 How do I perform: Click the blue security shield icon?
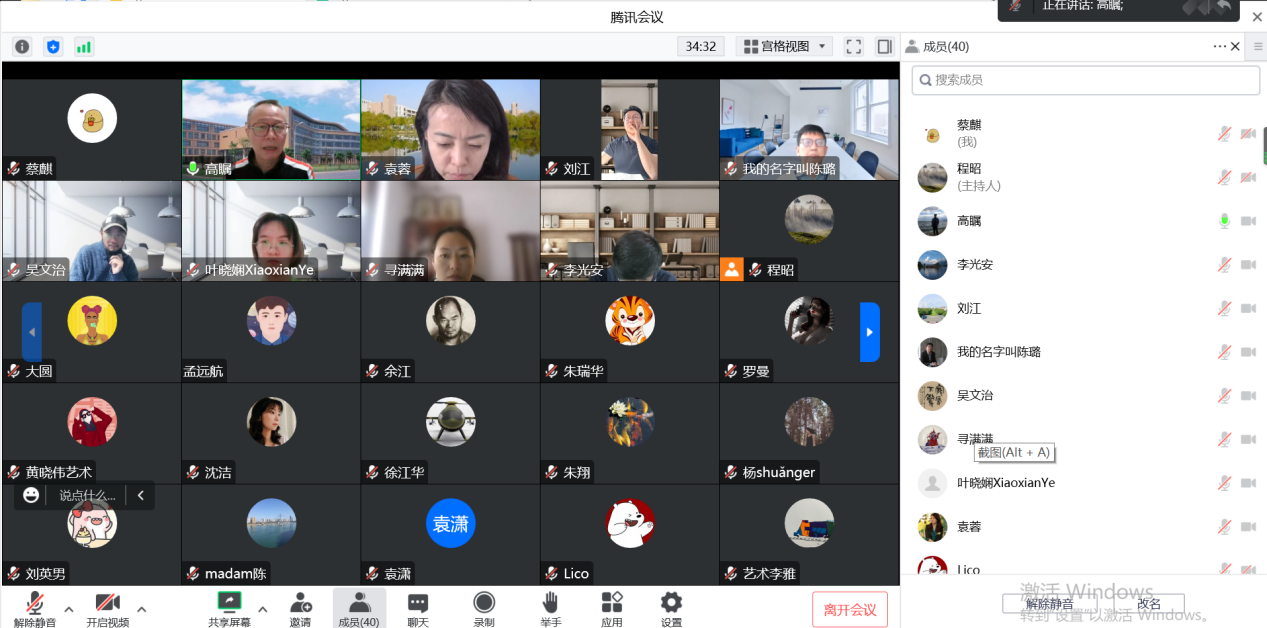pos(53,47)
